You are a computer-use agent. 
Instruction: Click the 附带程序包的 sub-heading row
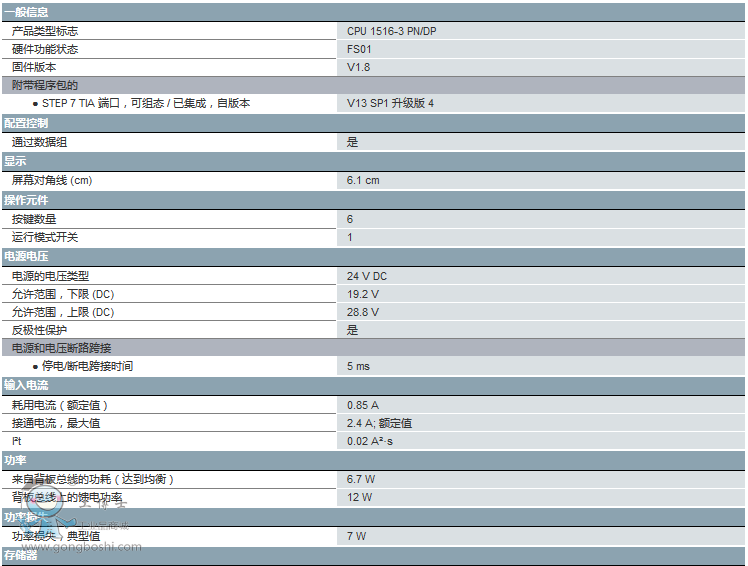tap(45, 85)
